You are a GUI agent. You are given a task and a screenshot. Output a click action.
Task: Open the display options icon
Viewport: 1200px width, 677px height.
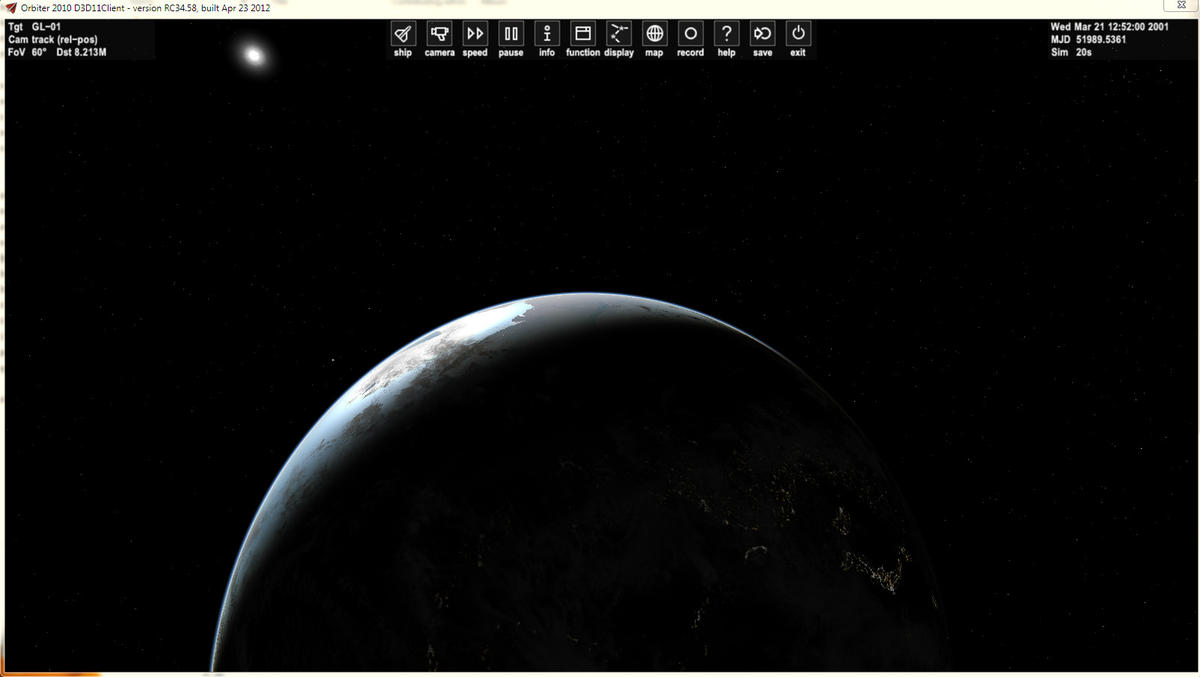pos(619,34)
